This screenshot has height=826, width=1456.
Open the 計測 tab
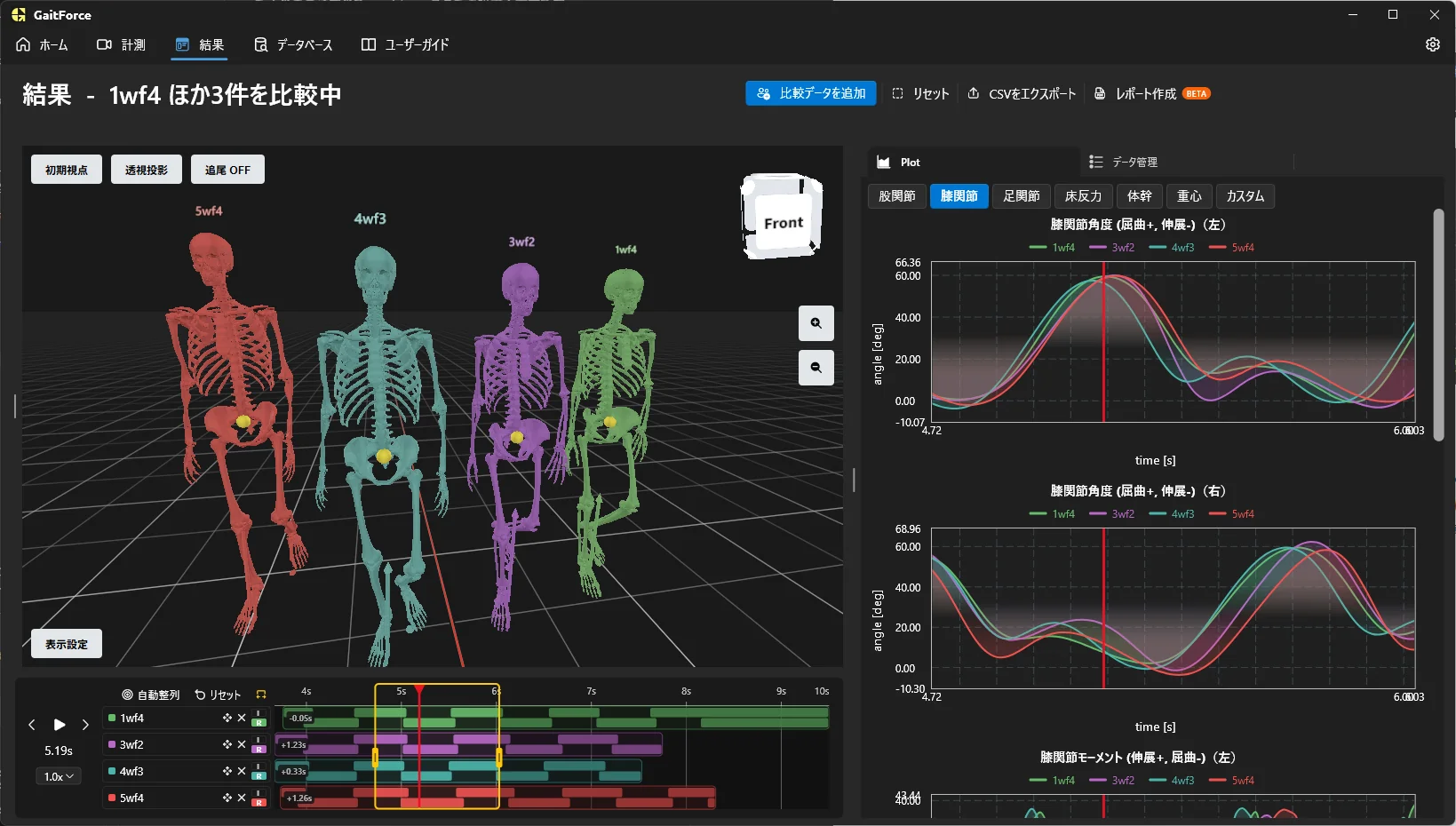pos(121,44)
